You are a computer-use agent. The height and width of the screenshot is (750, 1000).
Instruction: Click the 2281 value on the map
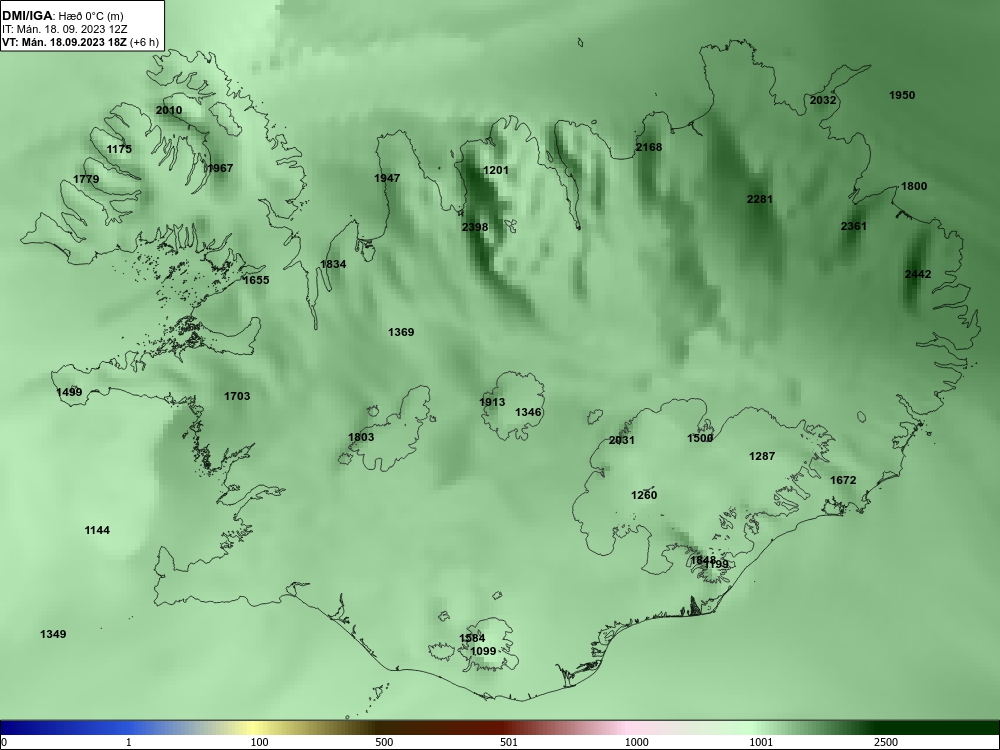click(x=760, y=200)
